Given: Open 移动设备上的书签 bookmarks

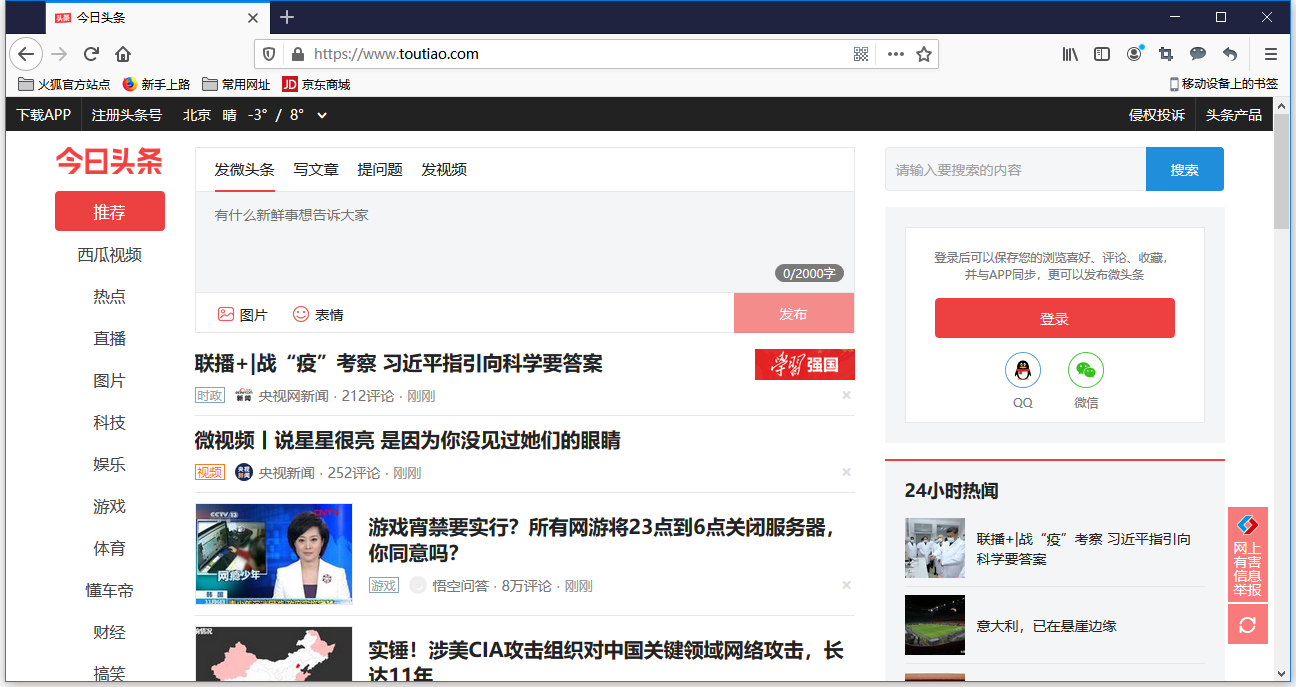Looking at the screenshot, I should pyautogui.click(x=1224, y=84).
